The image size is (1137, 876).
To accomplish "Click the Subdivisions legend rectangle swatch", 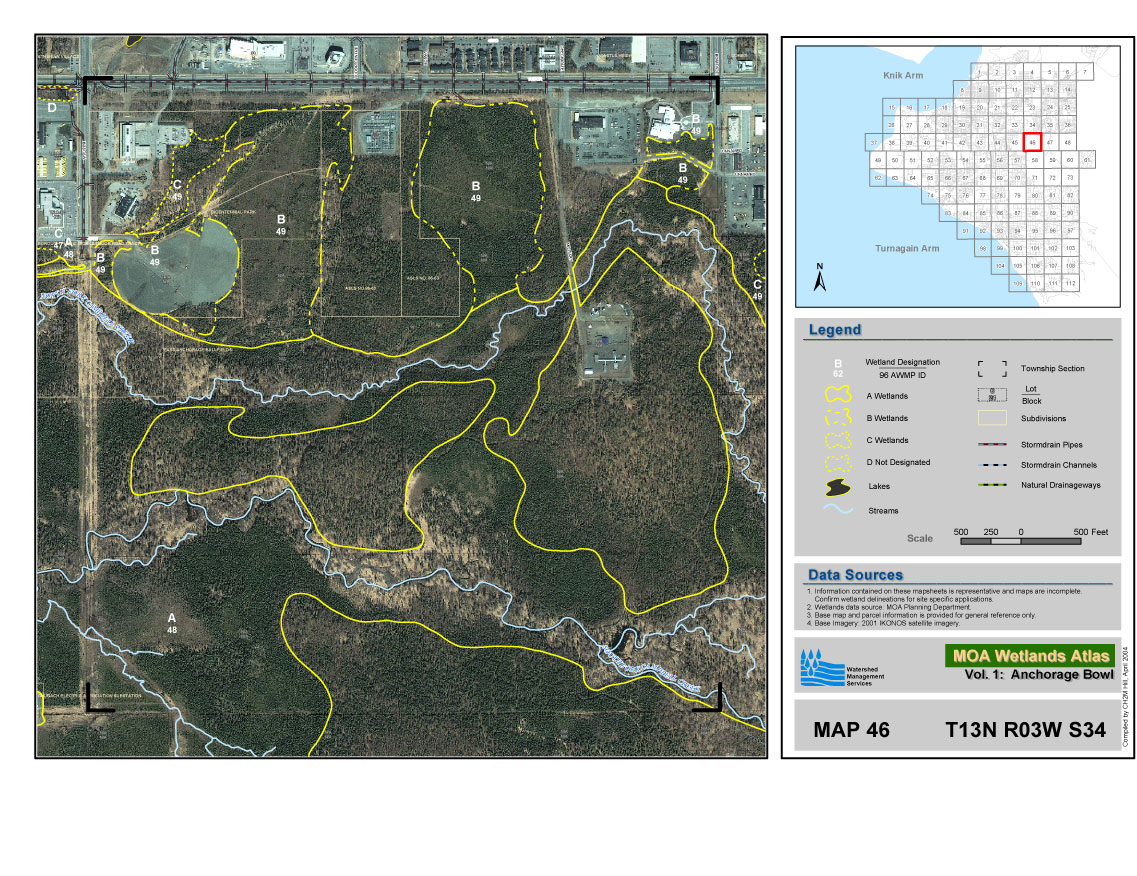I will click(991, 418).
